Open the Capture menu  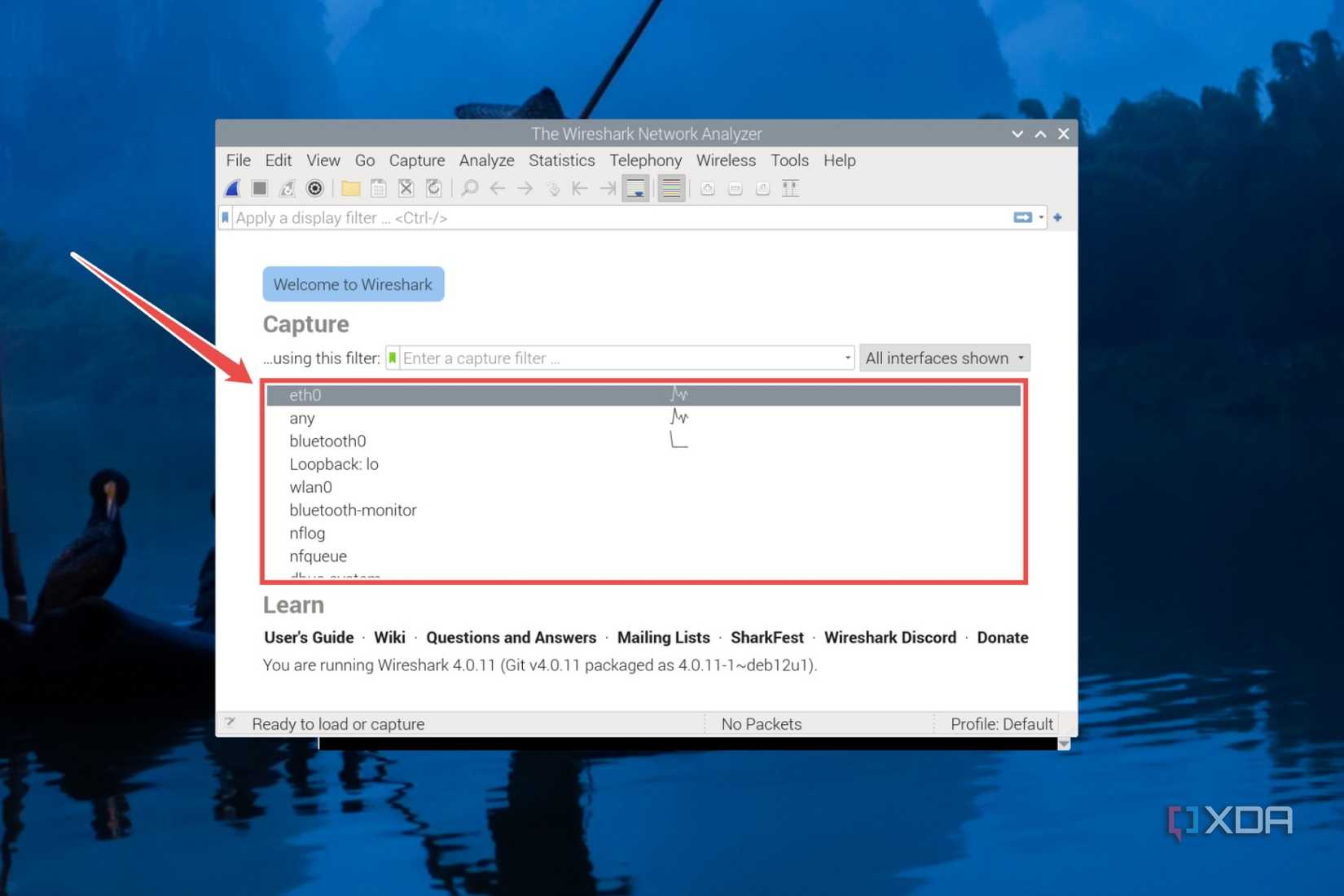coord(417,160)
